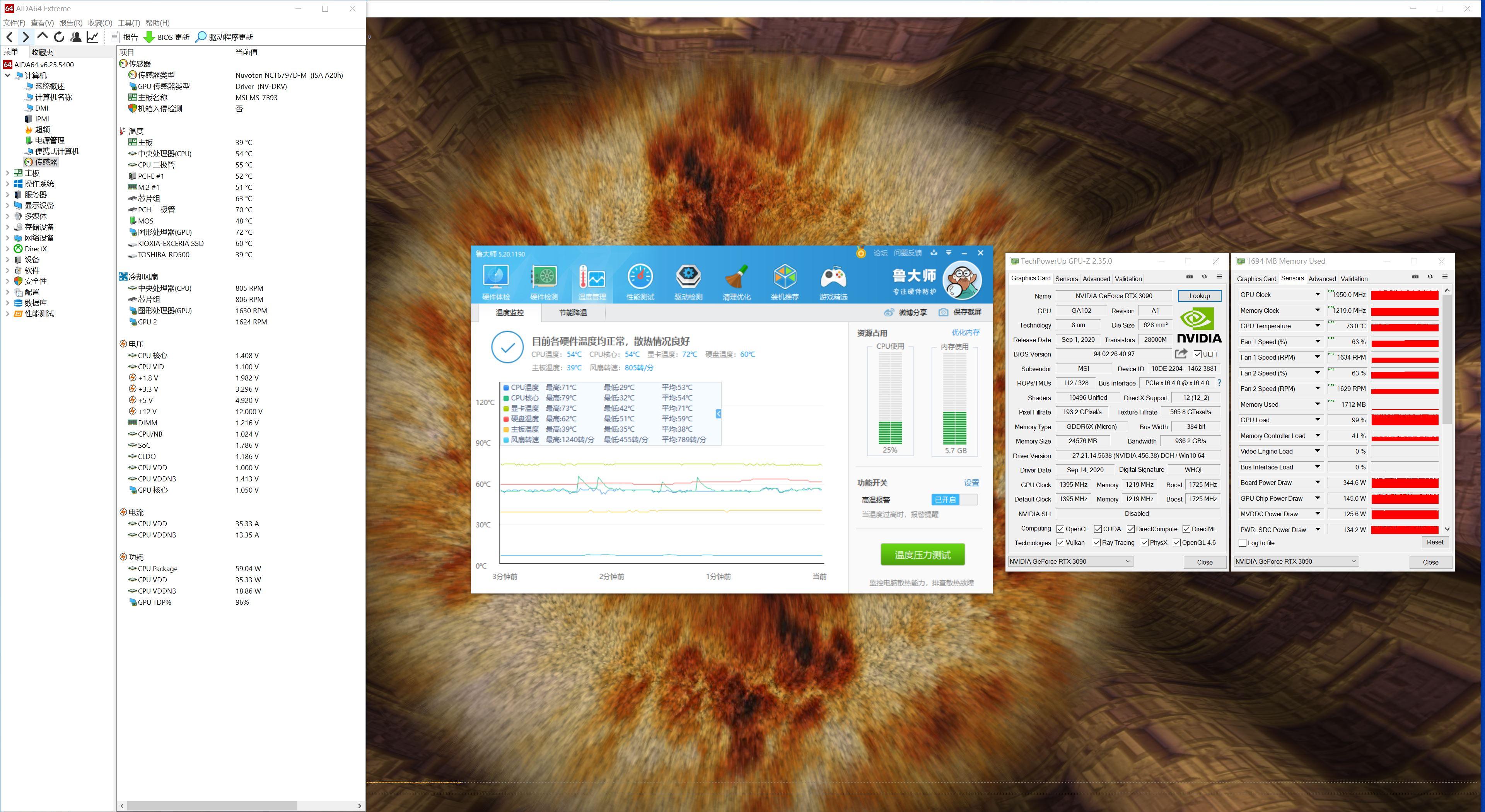Image resolution: width=1485 pixels, height=812 pixels.
Task: Toggle the Ray Tracing checkbox
Action: tap(1096, 543)
